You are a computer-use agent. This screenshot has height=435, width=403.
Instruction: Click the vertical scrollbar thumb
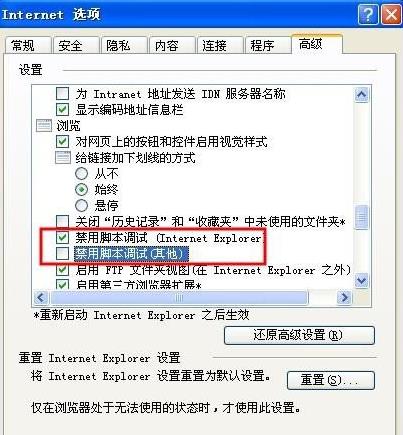[361, 217]
